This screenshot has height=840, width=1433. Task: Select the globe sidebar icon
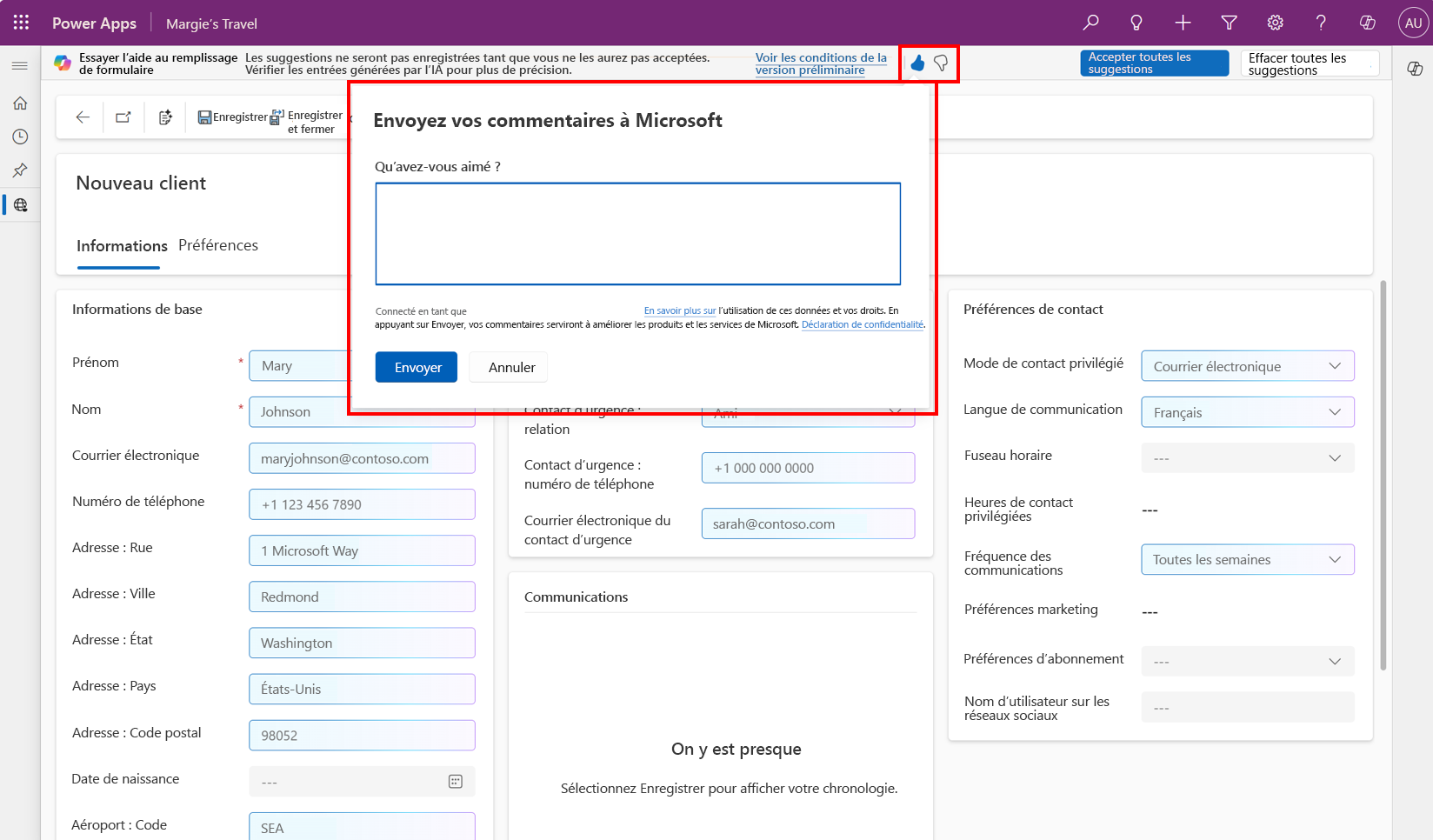pyautogui.click(x=20, y=205)
